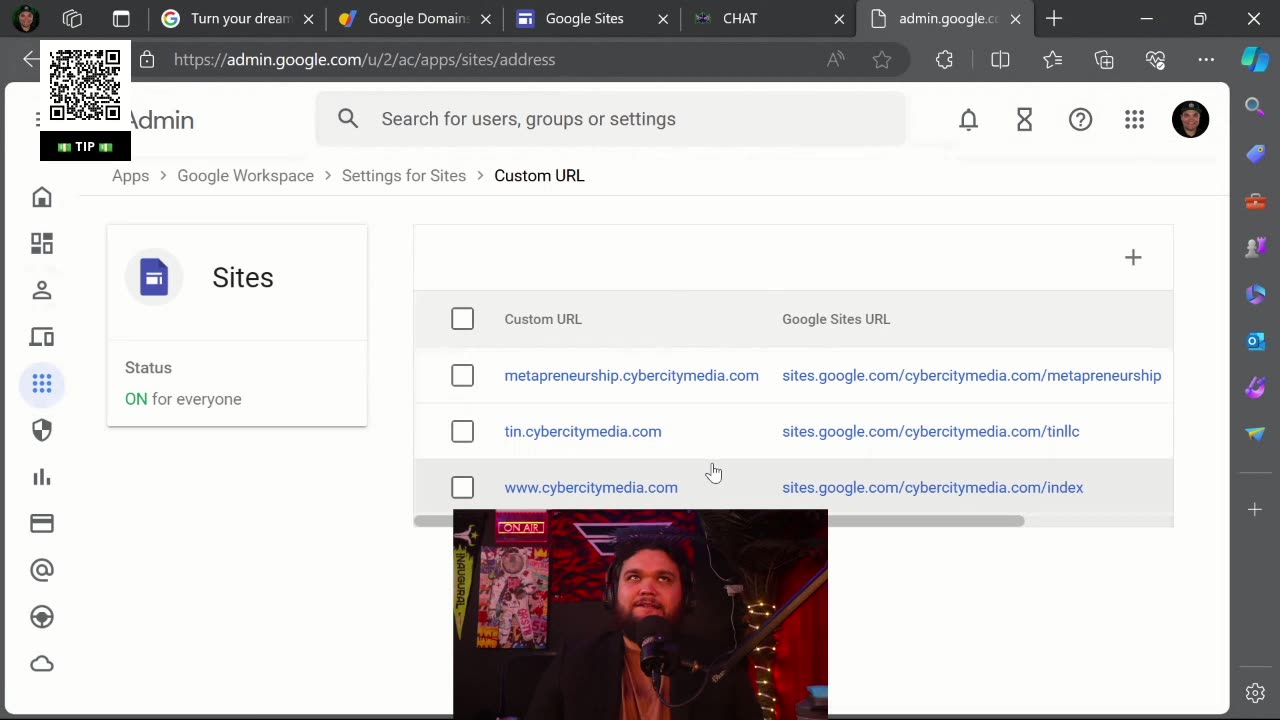Viewport: 1280px width, 720px height.
Task: Go to Google Workspace breadcrumb
Action: (x=245, y=176)
